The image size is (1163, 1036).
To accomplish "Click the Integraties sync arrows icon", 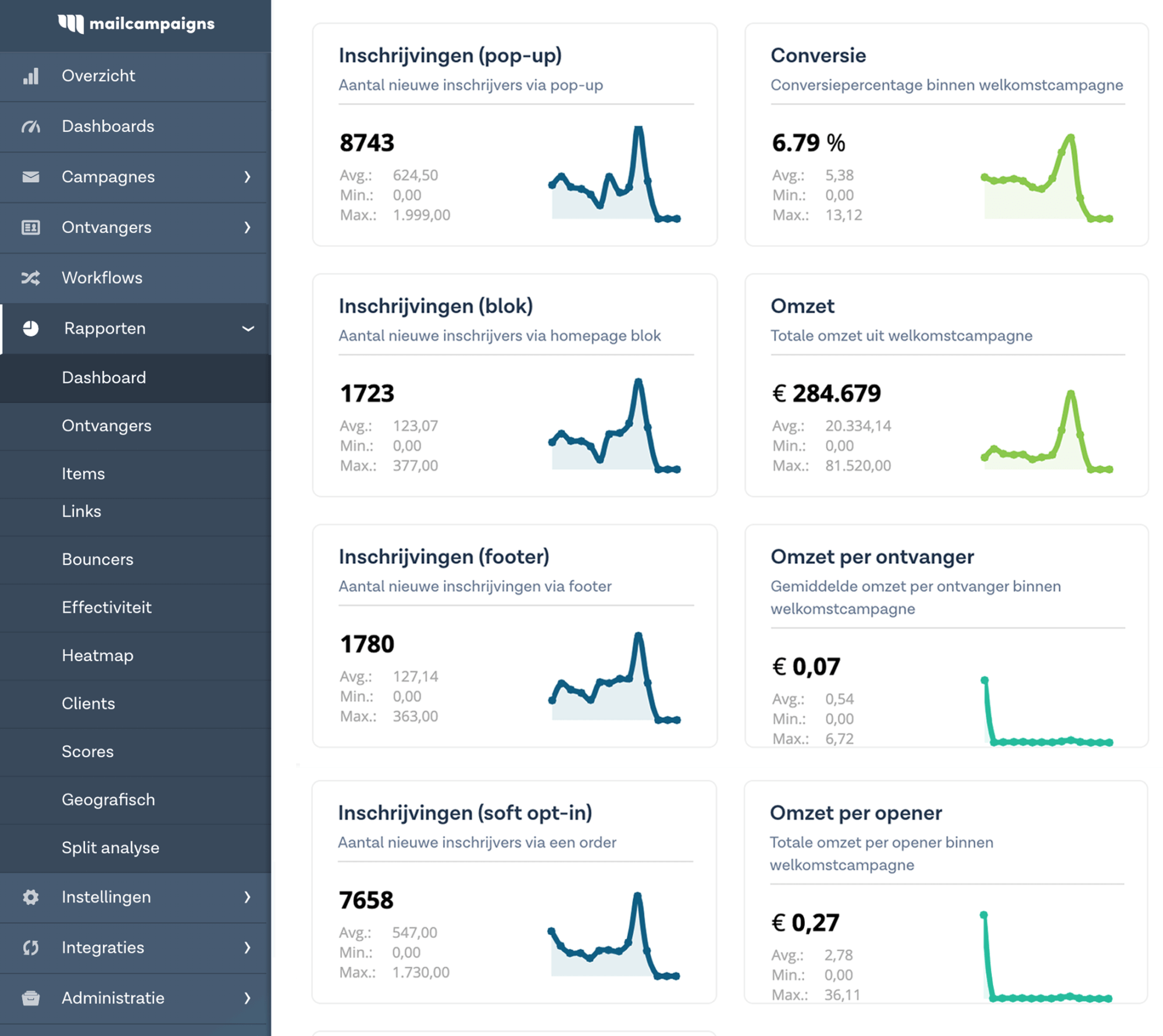I will (31, 948).
